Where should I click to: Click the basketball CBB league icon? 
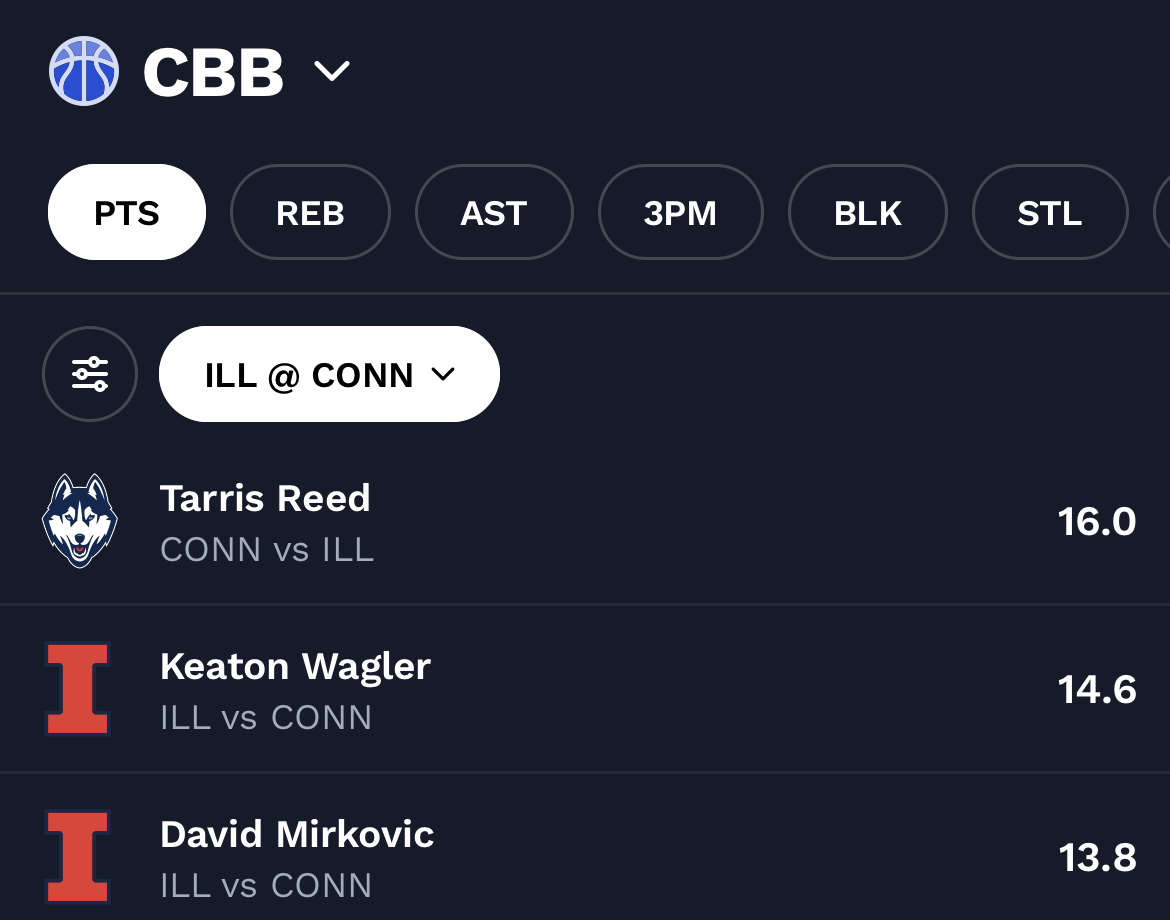pos(84,71)
